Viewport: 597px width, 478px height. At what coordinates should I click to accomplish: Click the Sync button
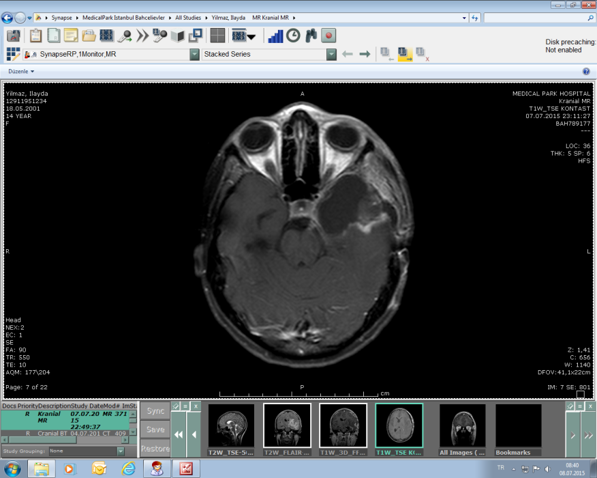tap(155, 411)
